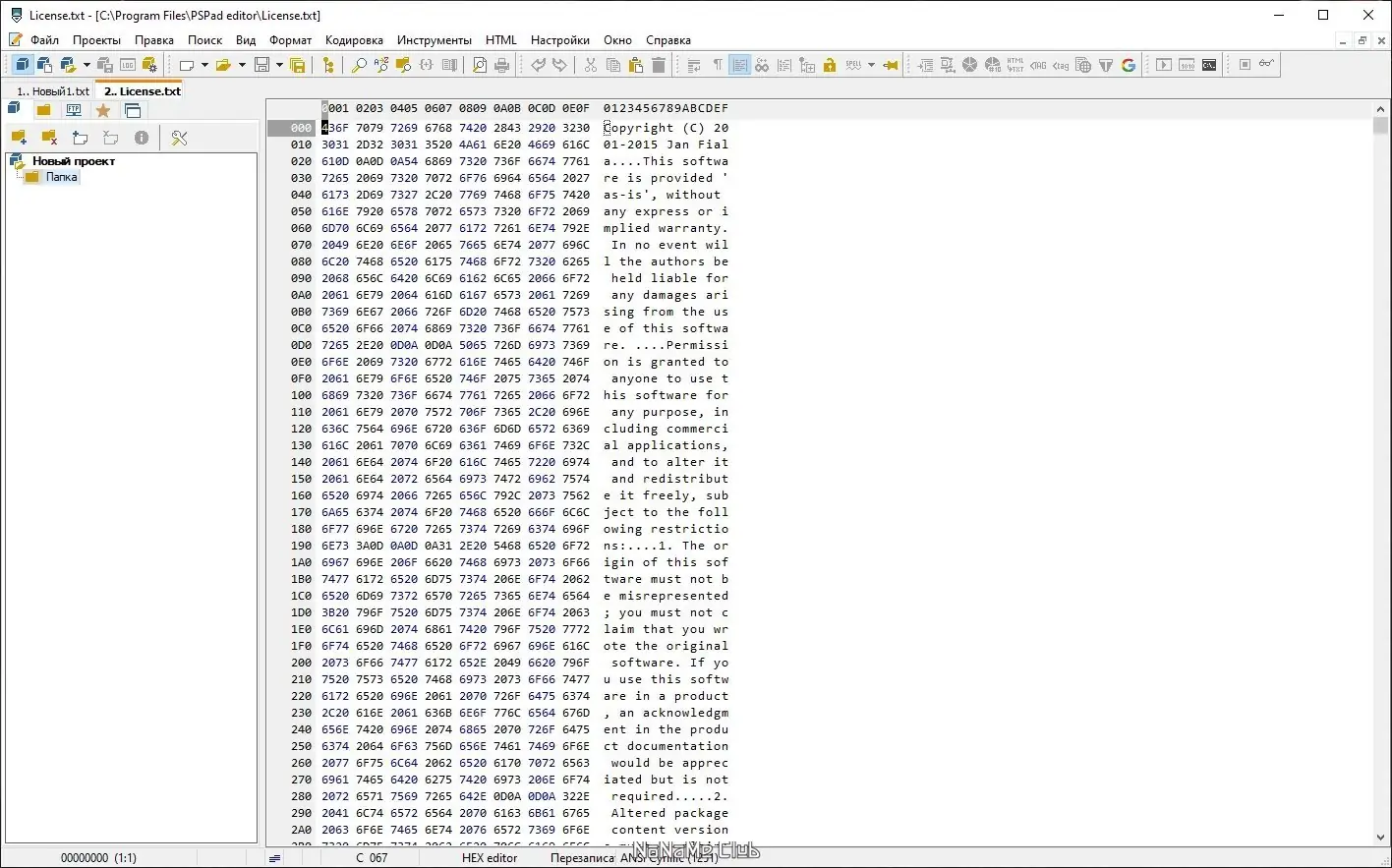Open the Правка menu
This screenshot has height=868, width=1392.
[154, 40]
